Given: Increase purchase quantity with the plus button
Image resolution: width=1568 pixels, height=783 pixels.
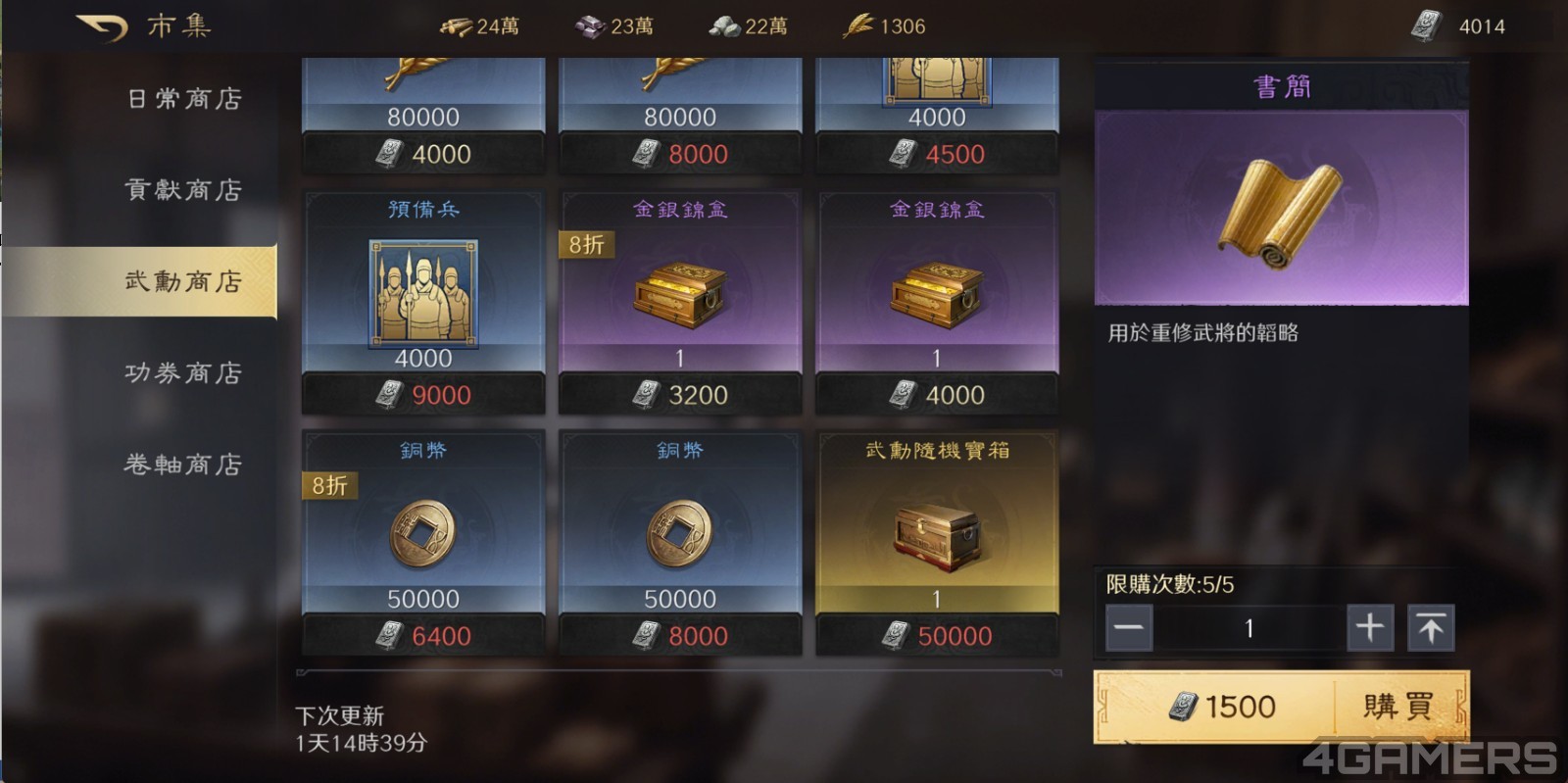Looking at the screenshot, I should (x=1370, y=627).
